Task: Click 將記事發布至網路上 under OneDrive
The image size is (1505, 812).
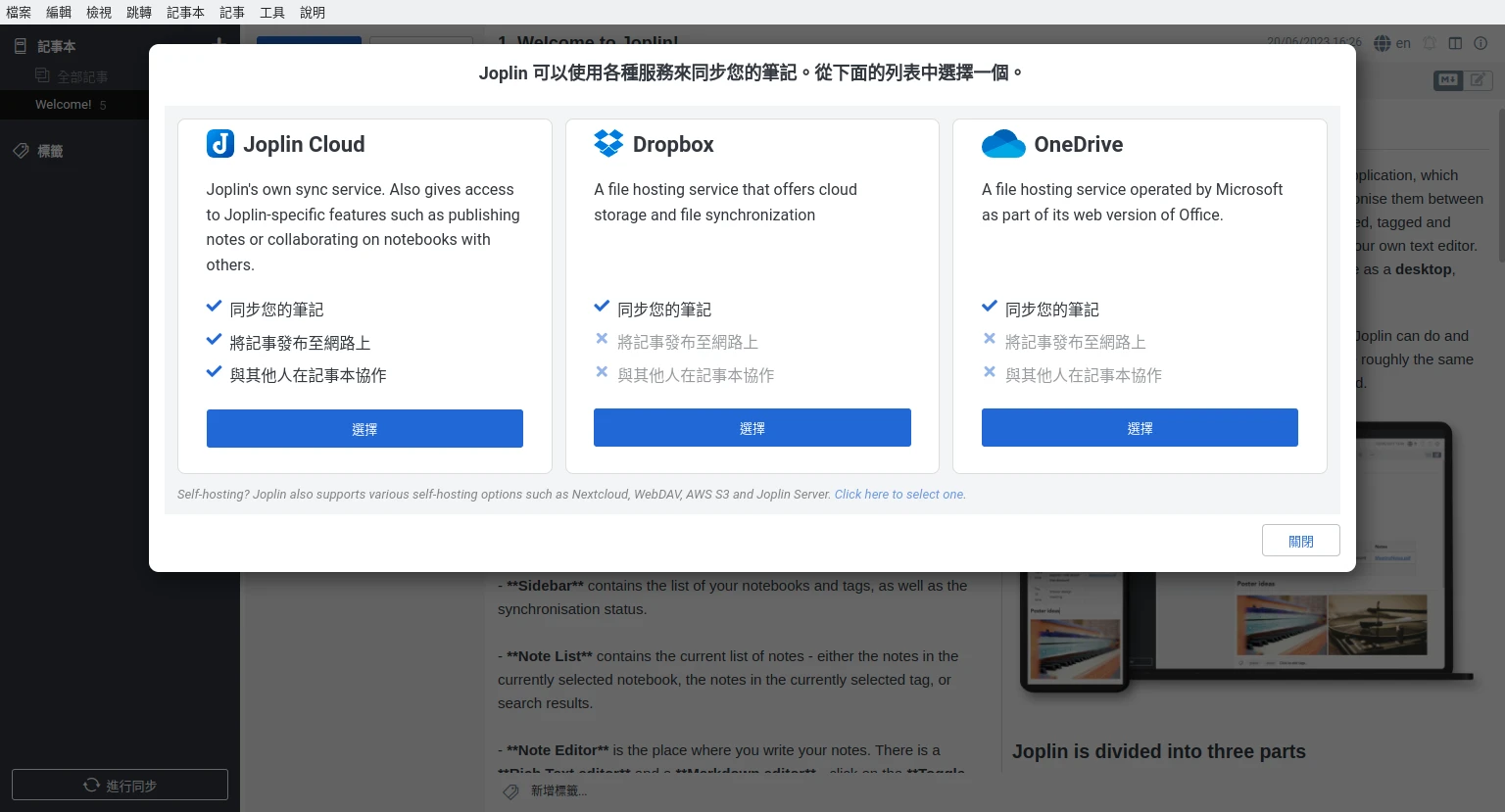Action: [x=1076, y=342]
